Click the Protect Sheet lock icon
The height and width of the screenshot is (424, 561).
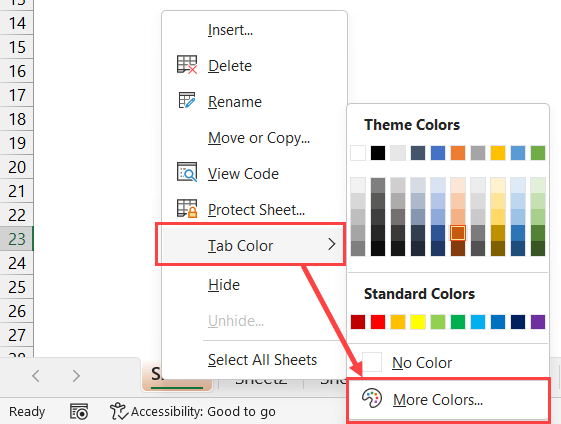point(187,208)
